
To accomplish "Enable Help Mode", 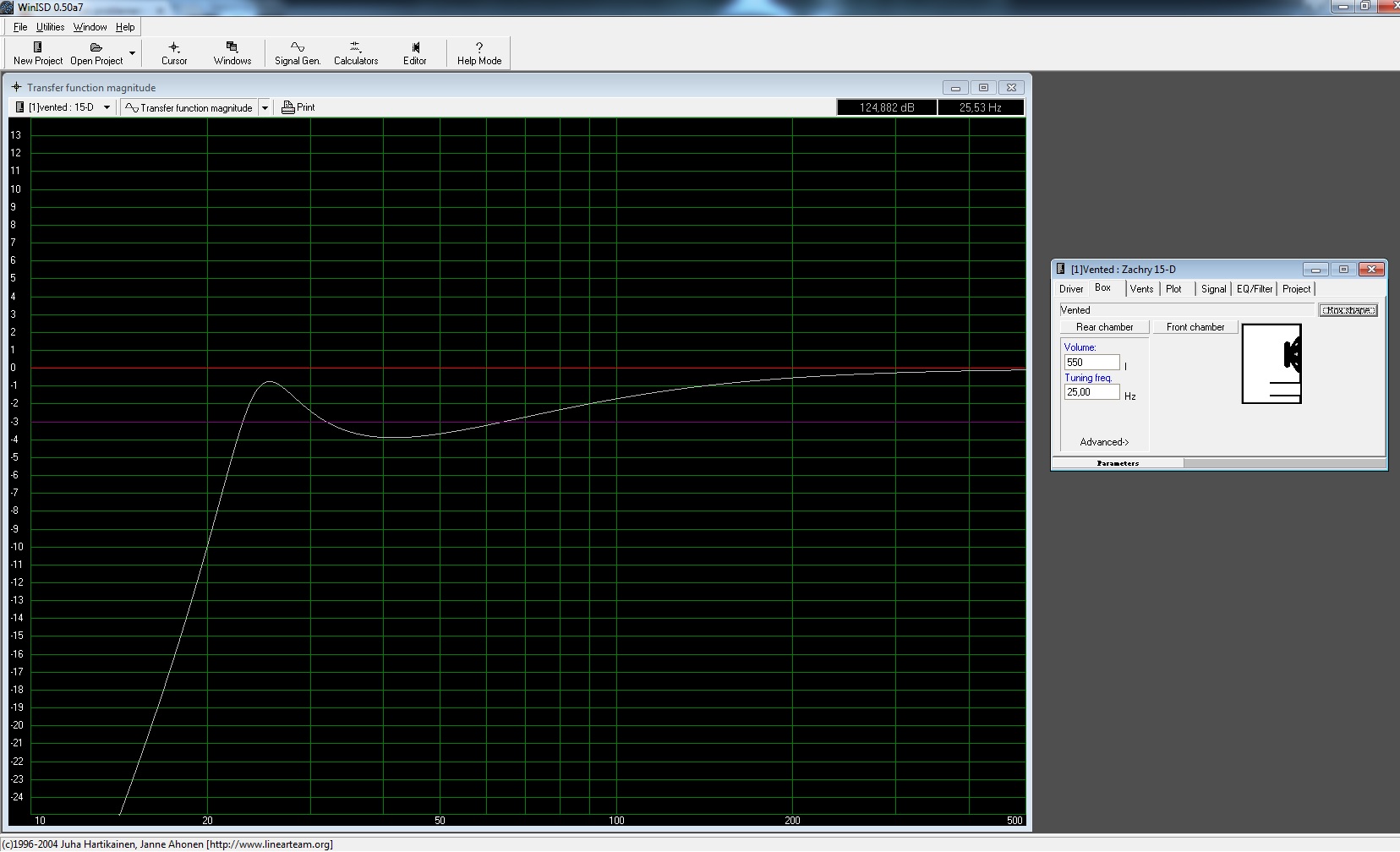I will pos(479,53).
